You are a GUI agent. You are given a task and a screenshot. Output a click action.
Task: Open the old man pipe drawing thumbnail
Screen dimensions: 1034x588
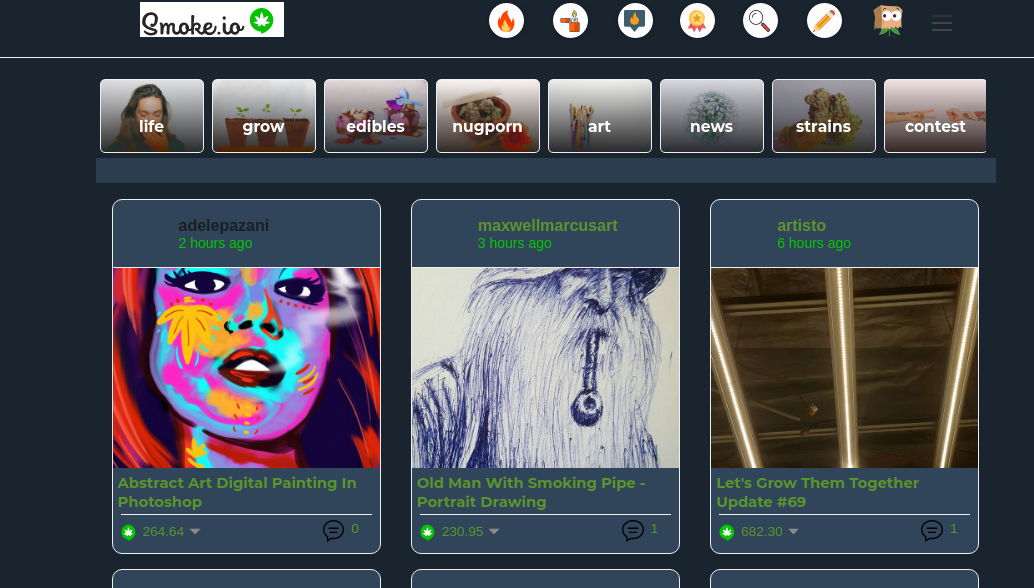tap(545, 368)
